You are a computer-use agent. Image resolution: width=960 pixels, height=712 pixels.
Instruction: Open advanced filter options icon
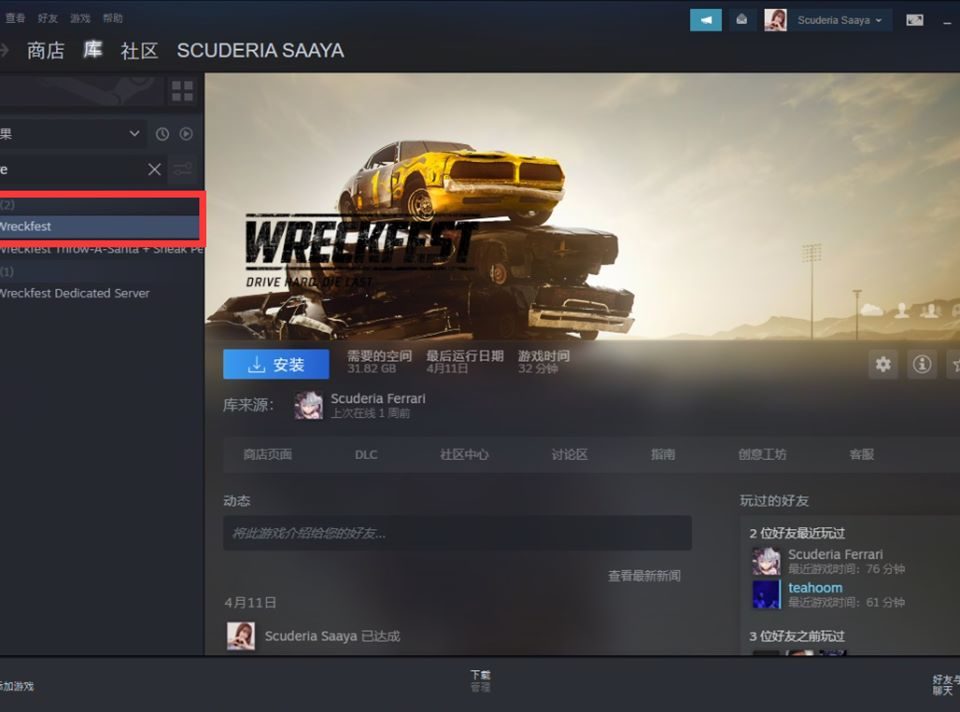(x=182, y=169)
